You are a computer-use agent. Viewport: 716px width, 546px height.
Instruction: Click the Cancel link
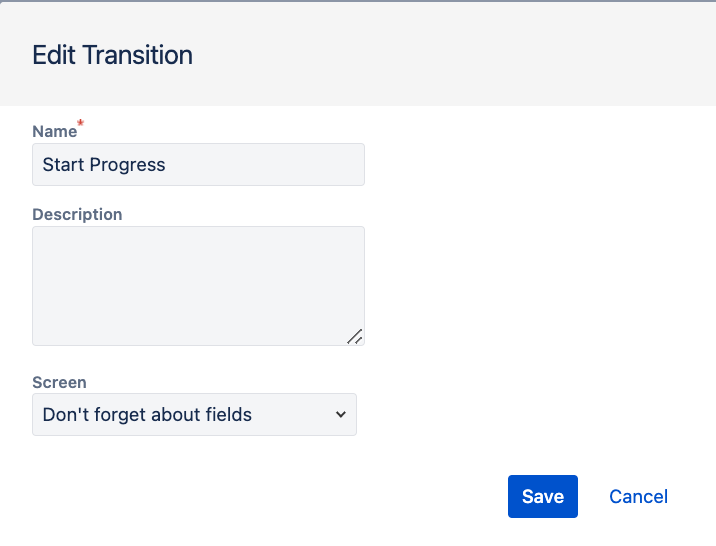coord(638,497)
